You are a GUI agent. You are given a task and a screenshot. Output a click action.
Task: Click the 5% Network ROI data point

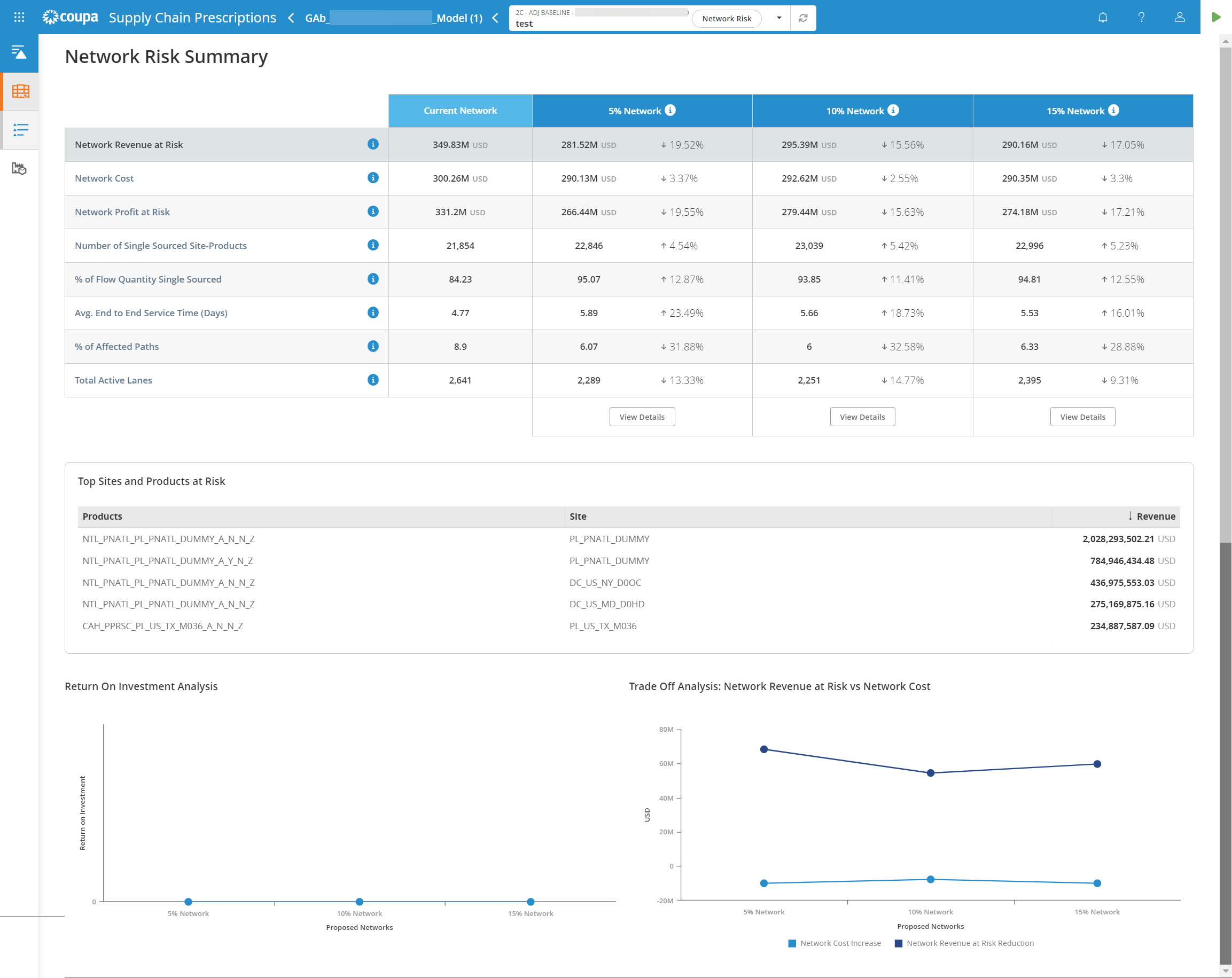click(x=188, y=902)
